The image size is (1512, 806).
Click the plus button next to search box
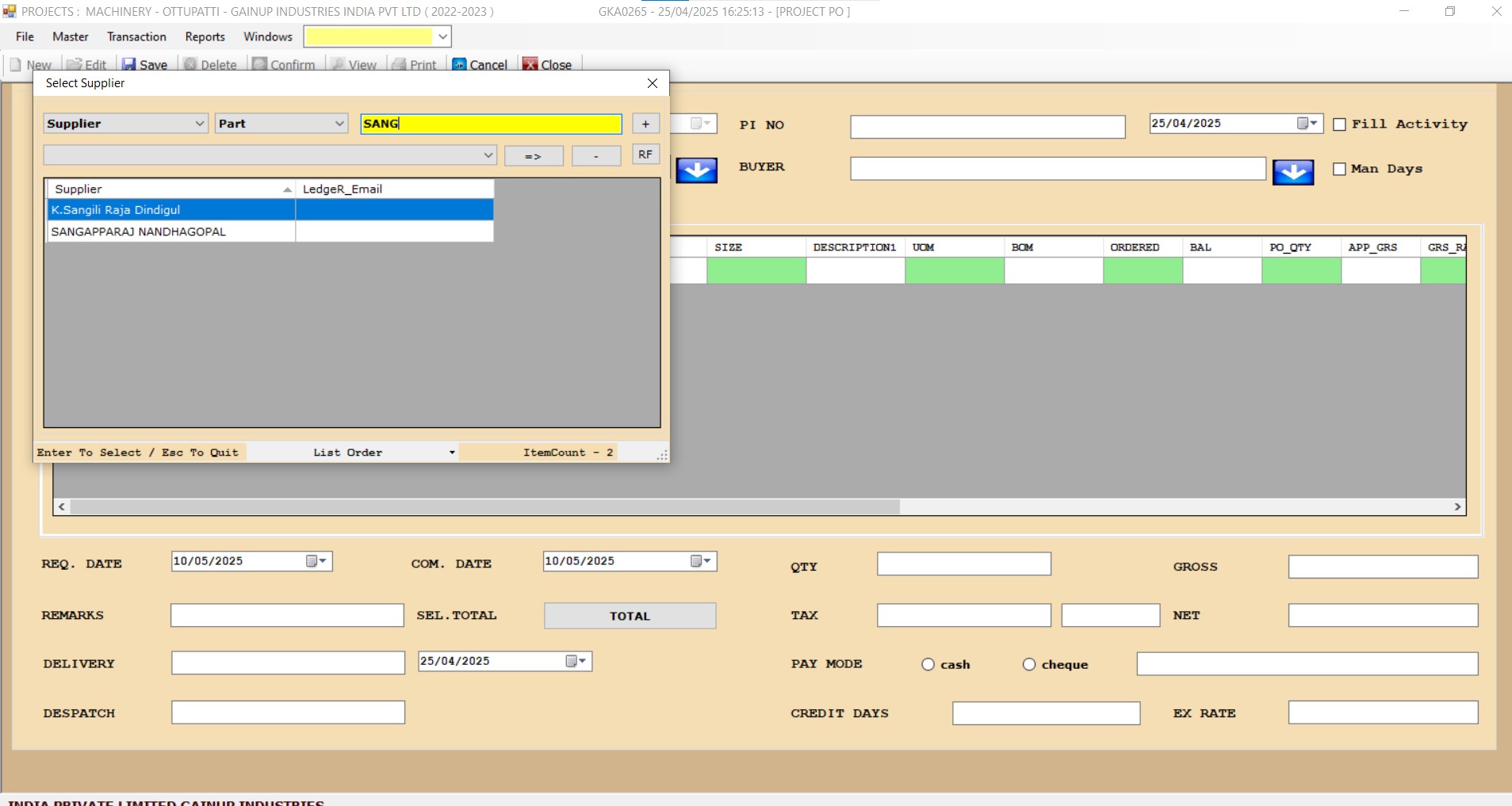pyautogui.click(x=645, y=124)
